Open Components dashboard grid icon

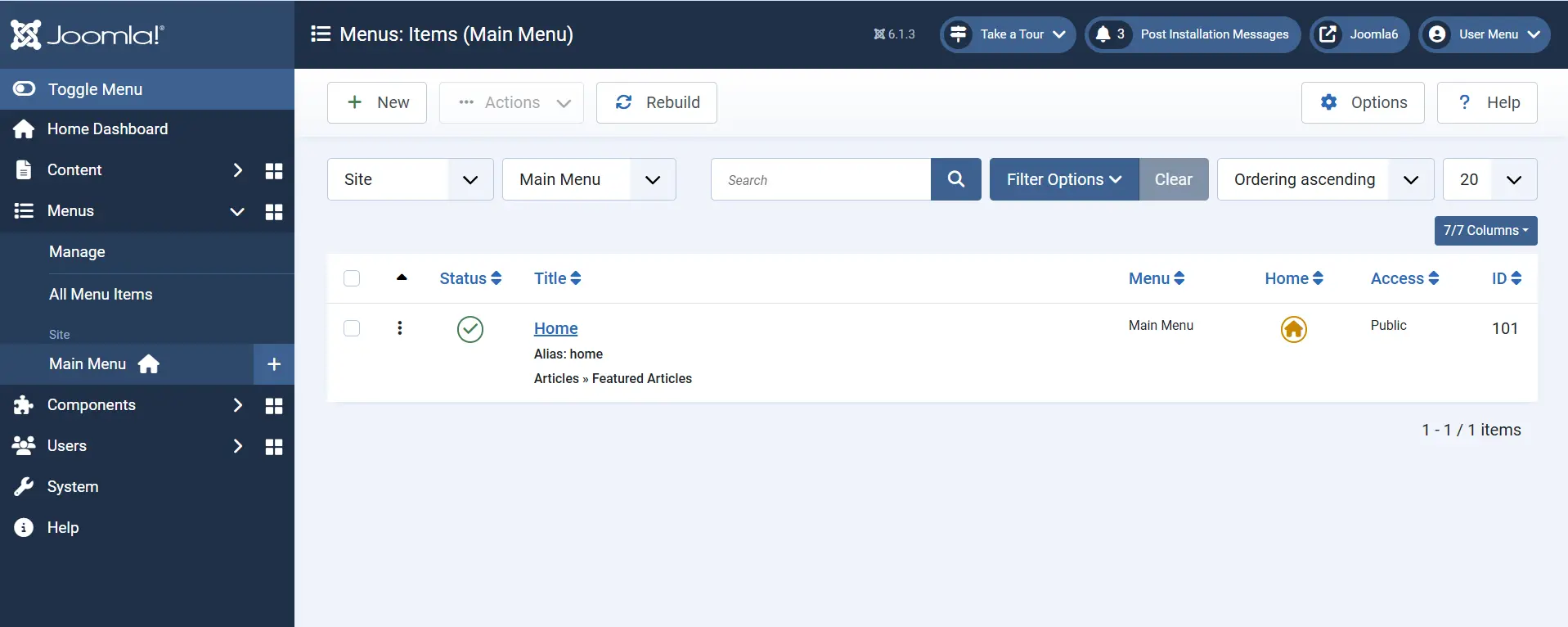click(x=274, y=405)
